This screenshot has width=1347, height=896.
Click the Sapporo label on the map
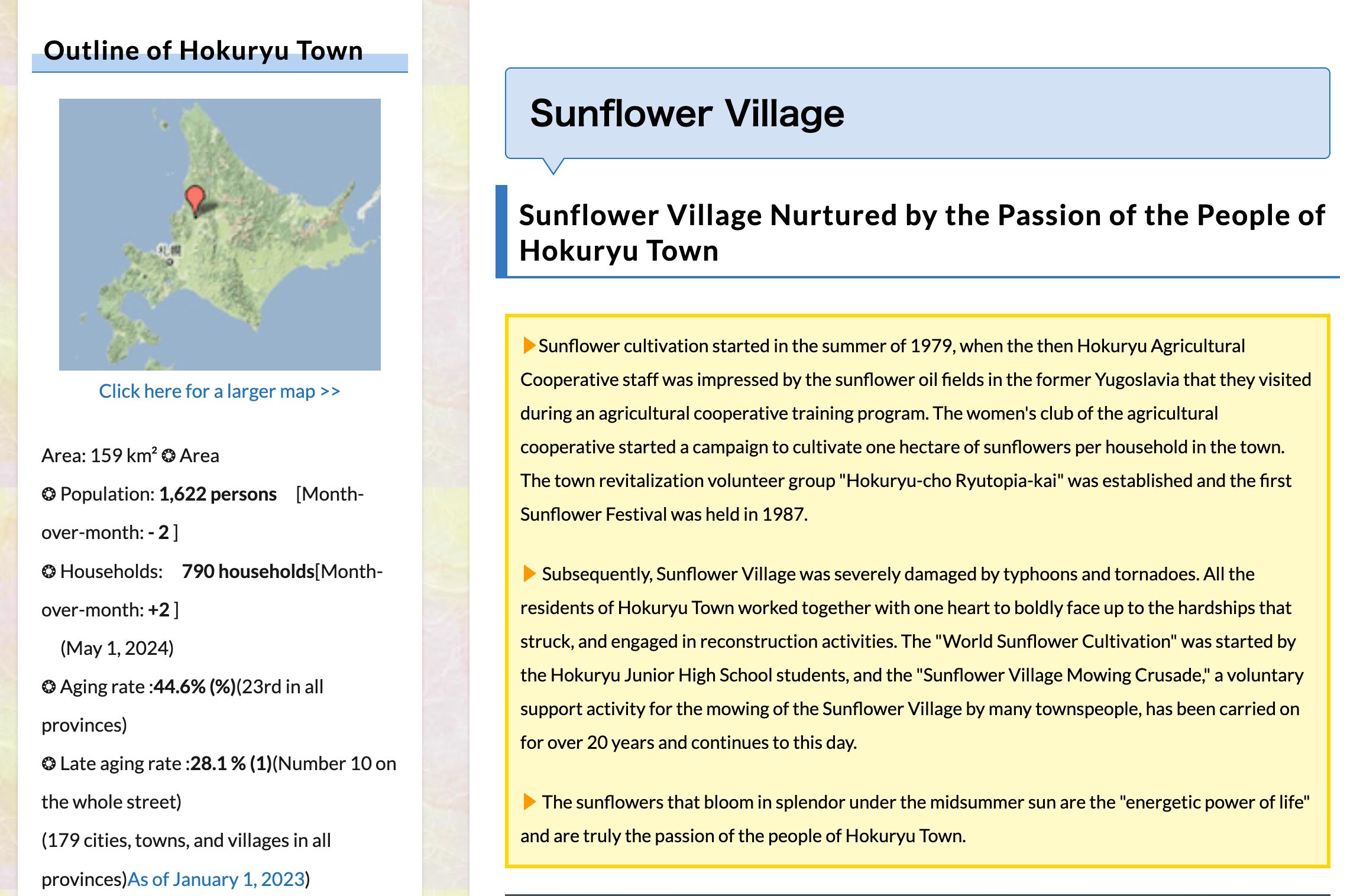pos(169,251)
